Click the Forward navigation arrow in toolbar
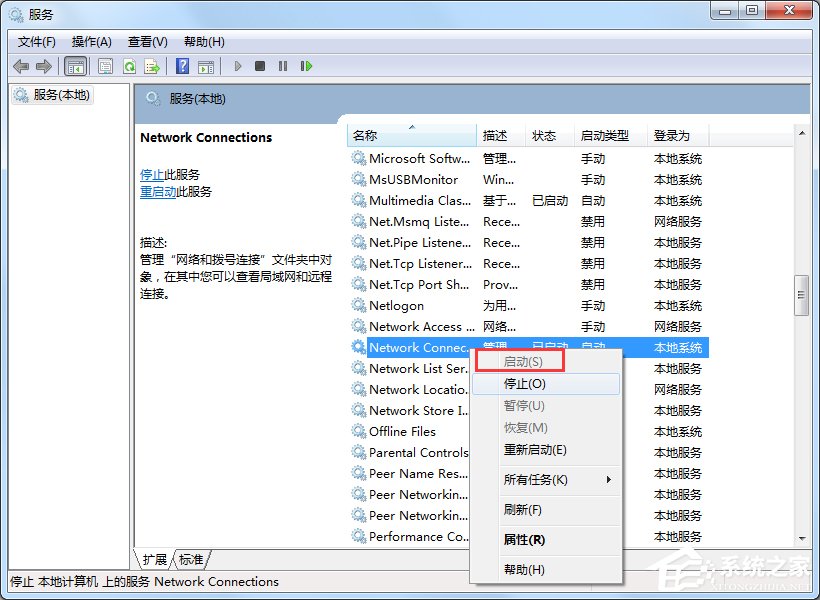 tap(45, 66)
